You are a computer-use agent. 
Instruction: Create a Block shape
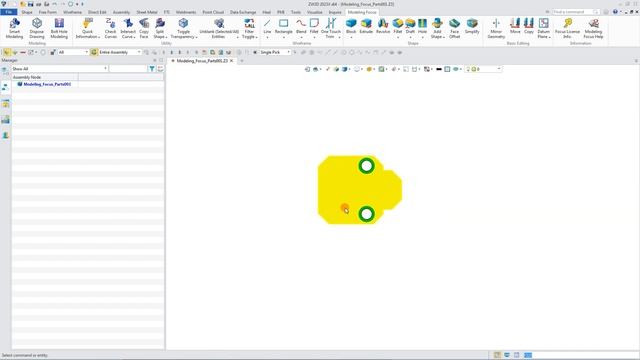(351, 27)
